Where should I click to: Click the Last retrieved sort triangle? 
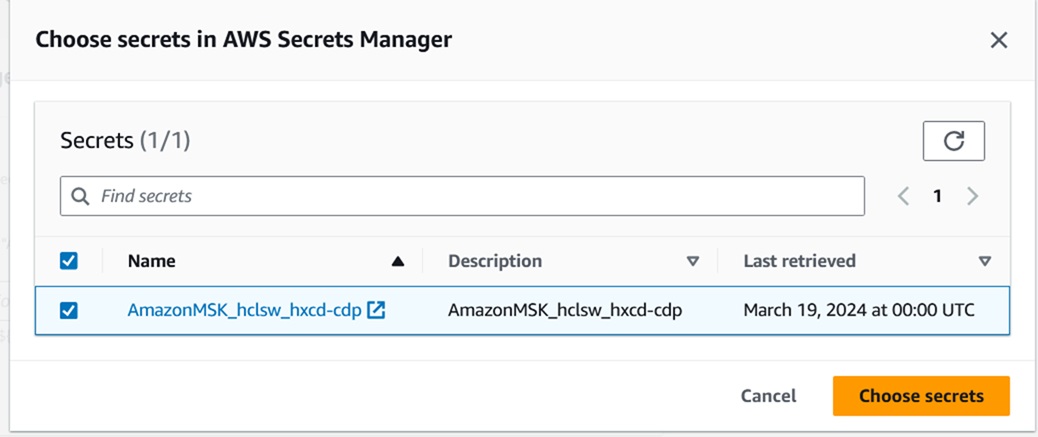click(985, 261)
